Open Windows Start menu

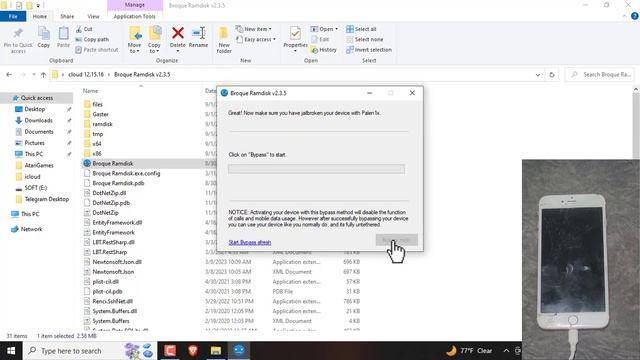(11, 351)
